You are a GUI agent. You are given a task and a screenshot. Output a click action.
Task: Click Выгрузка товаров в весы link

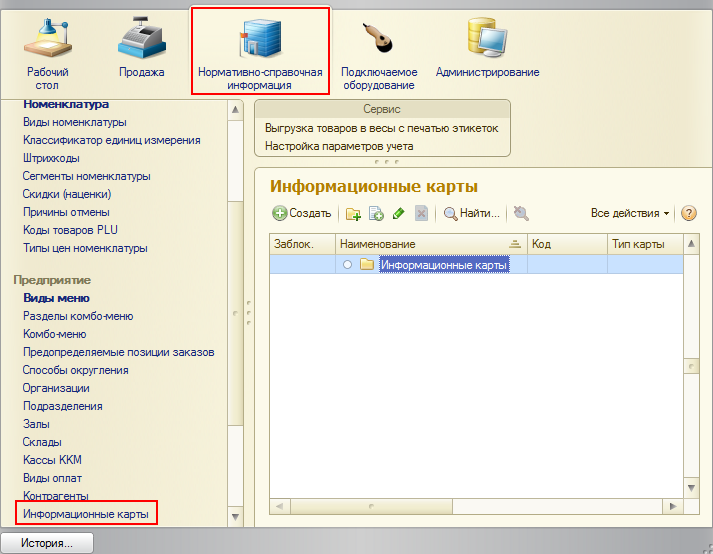(x=381, y=128)
